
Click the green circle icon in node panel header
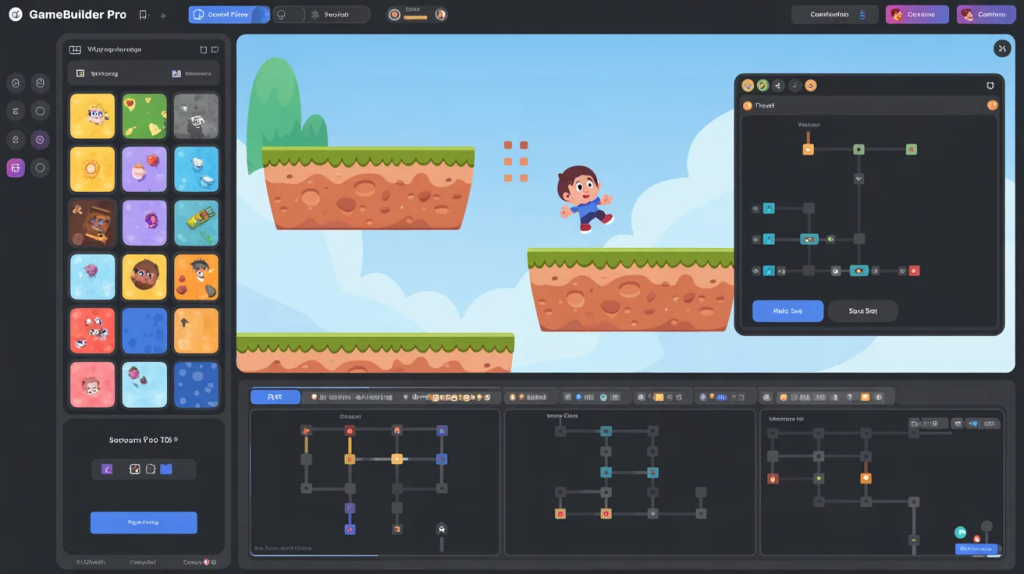[762, 86]
